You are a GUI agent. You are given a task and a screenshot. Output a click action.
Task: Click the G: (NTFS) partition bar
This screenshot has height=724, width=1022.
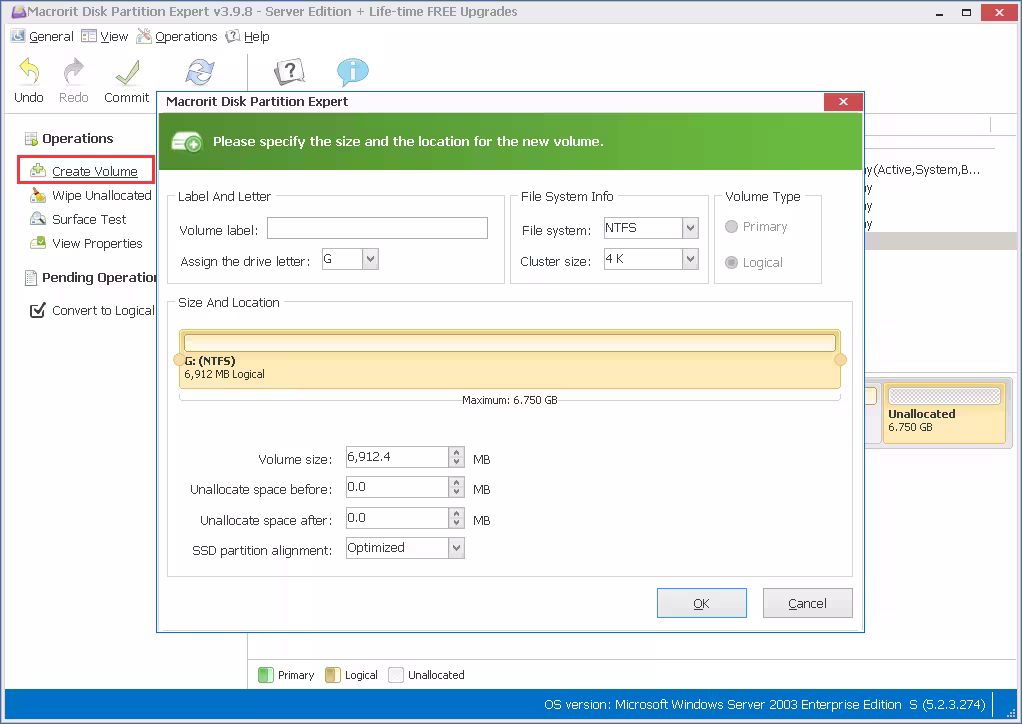point(510,359)
